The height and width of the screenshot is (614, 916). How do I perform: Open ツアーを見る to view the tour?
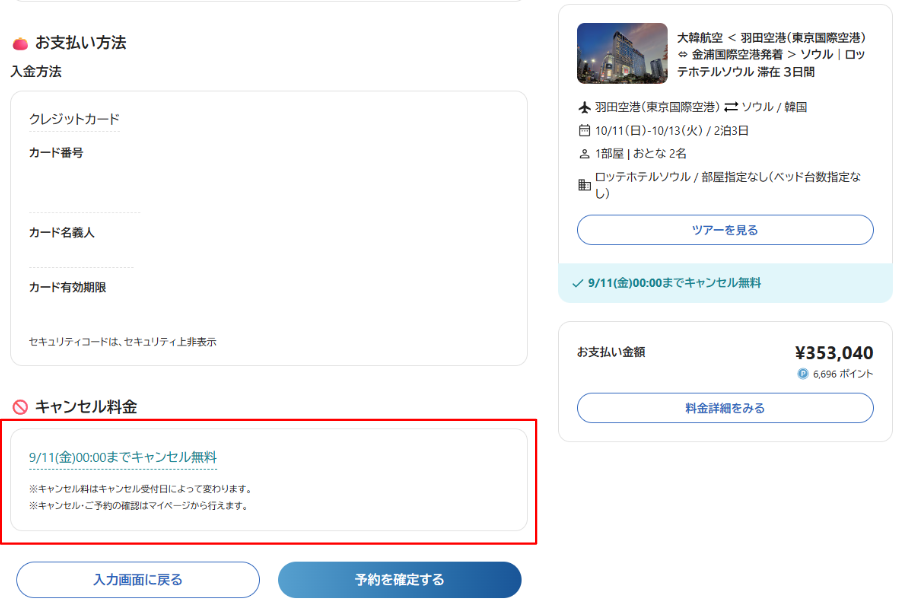point(725,230)
